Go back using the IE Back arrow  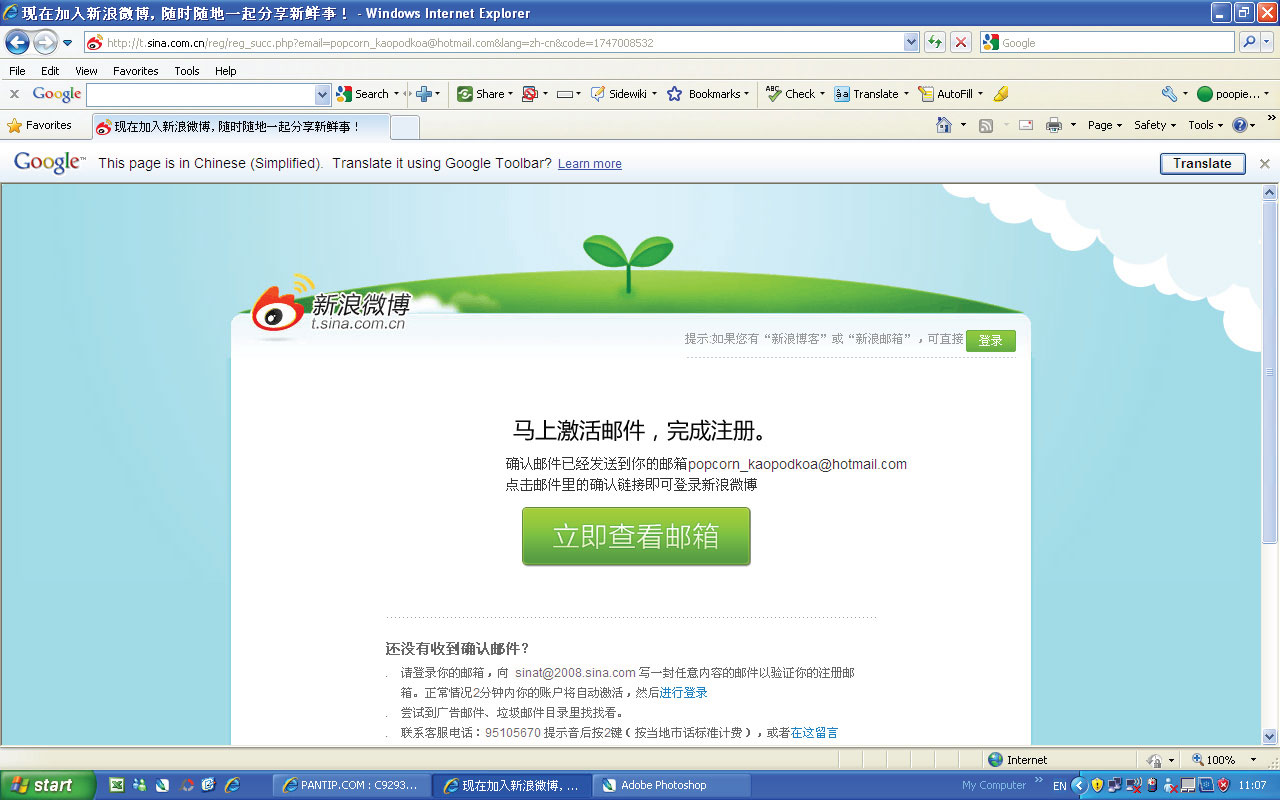tap(17, 42)
